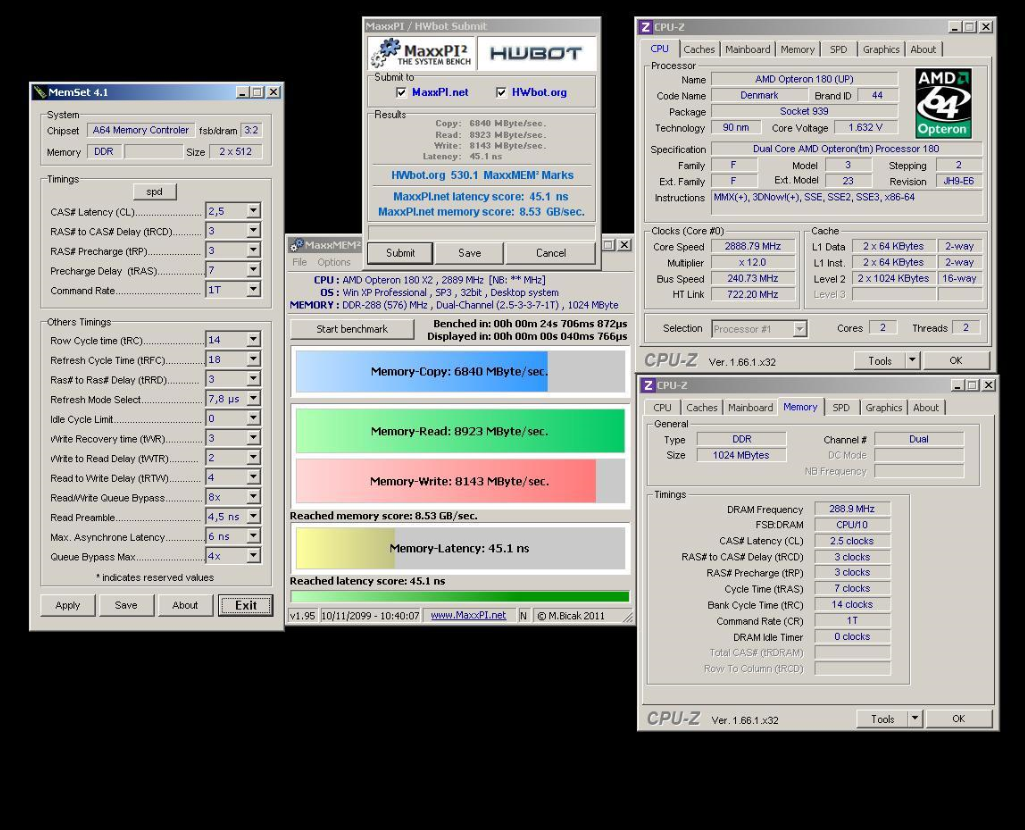Image resolution: width=1025 pixels, height=830 pixels.
Task: Open Queue Bypass Max dropdown
Action: point(253,555)
